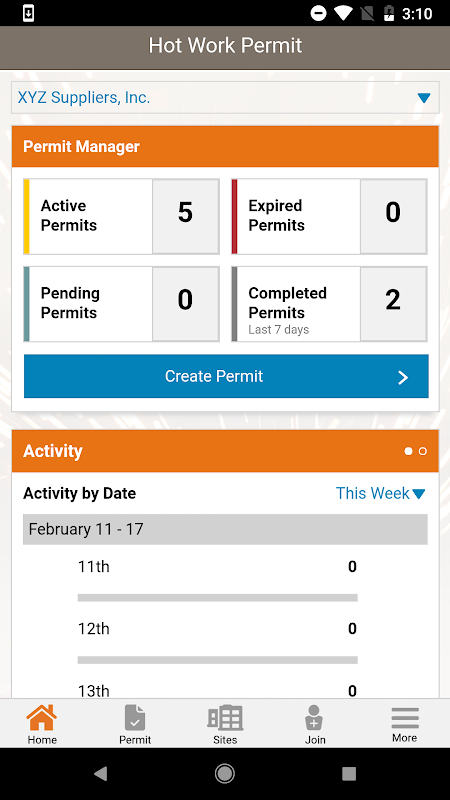Tap the Android recent apps square icon
The height and width of the screenshot is (800, 450).
349,774
